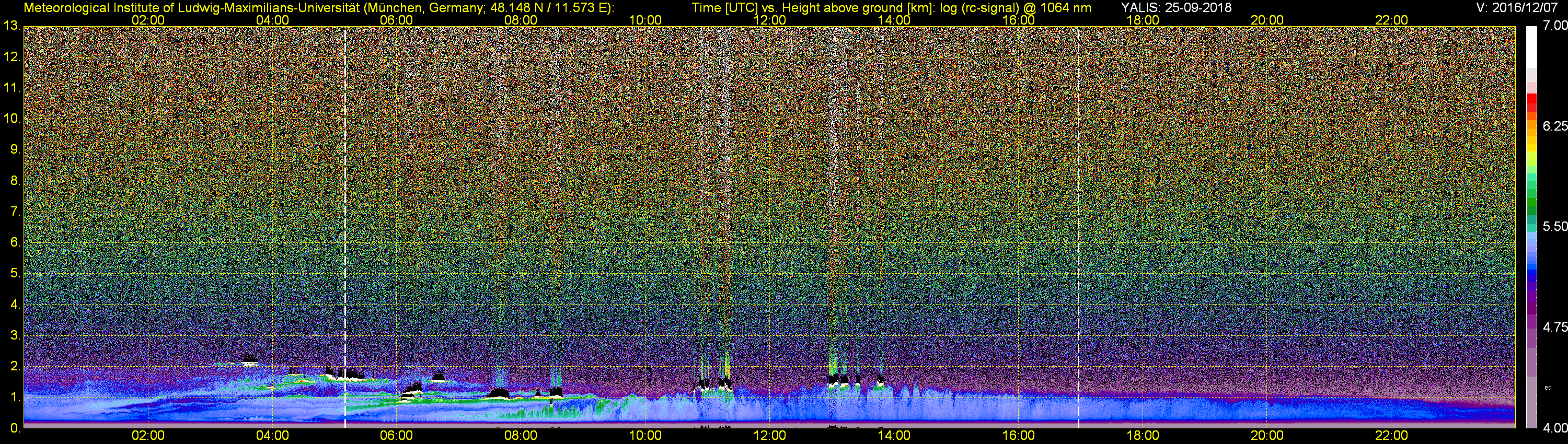Click the 22:00 label on the bottom time axis
This screenshot has height=444, width=1568.
(1391, 436)
